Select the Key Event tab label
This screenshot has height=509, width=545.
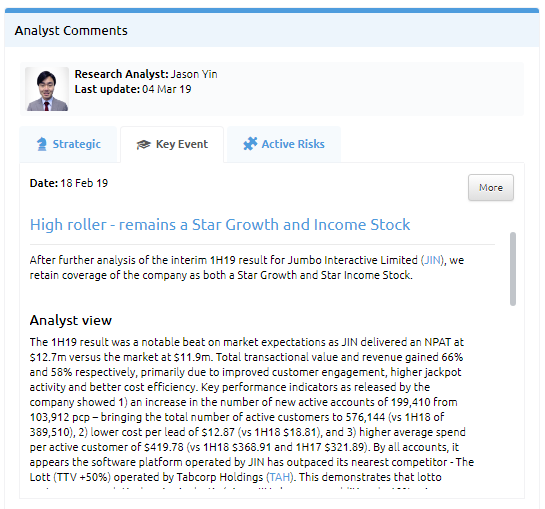pyautogui.click(x=182, y=144)
